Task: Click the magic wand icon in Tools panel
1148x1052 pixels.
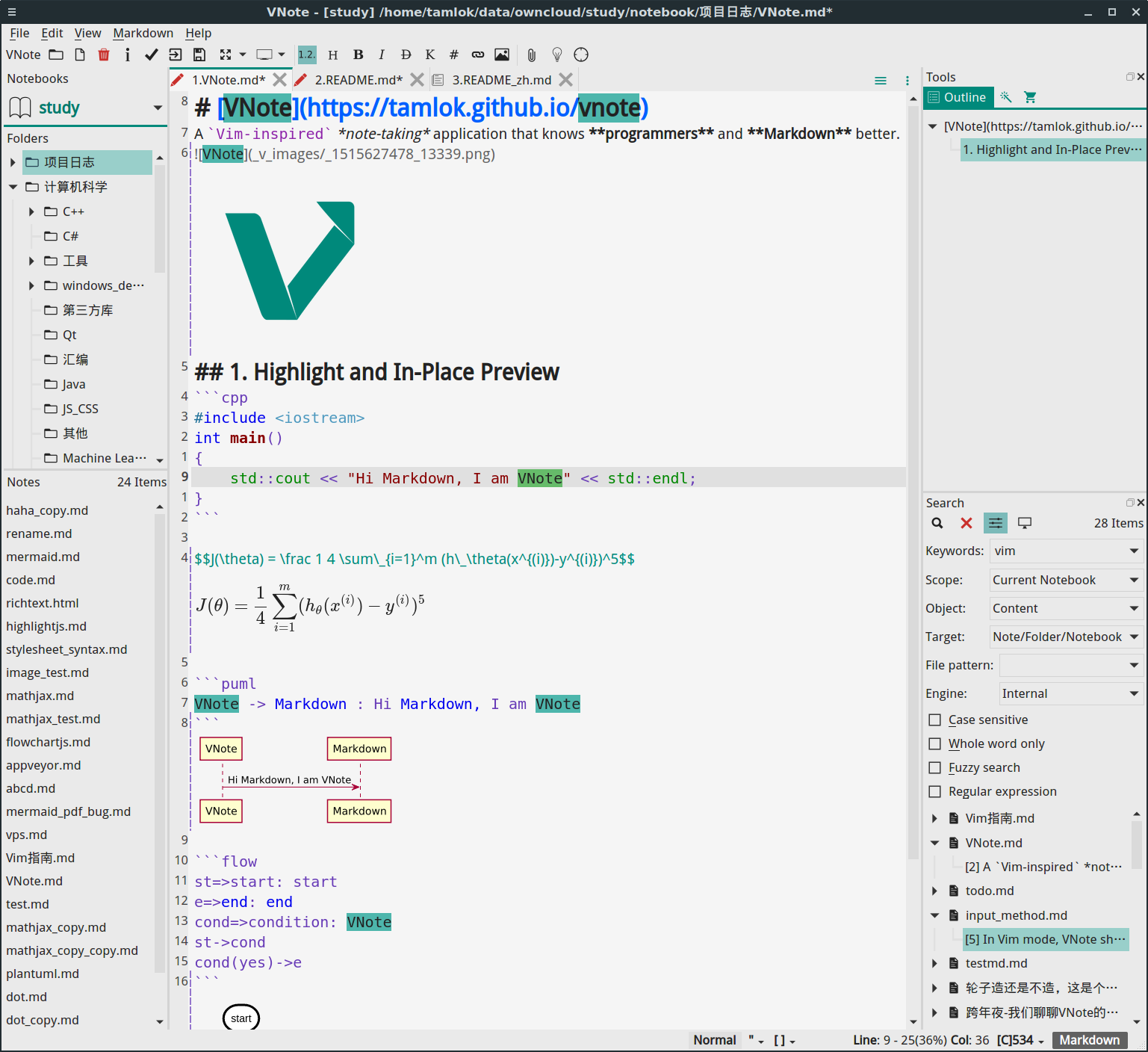Action: pos(1006,97)
